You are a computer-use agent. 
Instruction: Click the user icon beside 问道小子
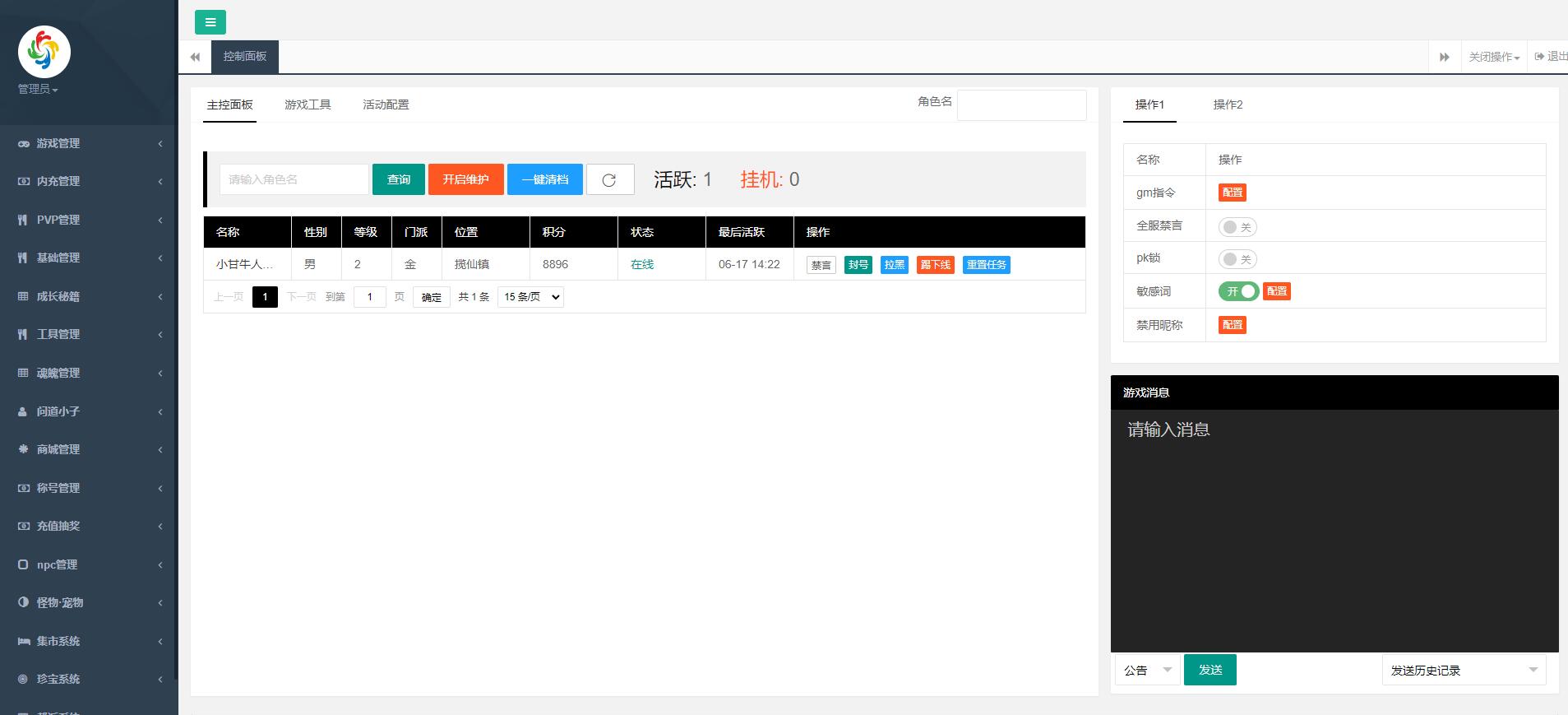(23, 411)
